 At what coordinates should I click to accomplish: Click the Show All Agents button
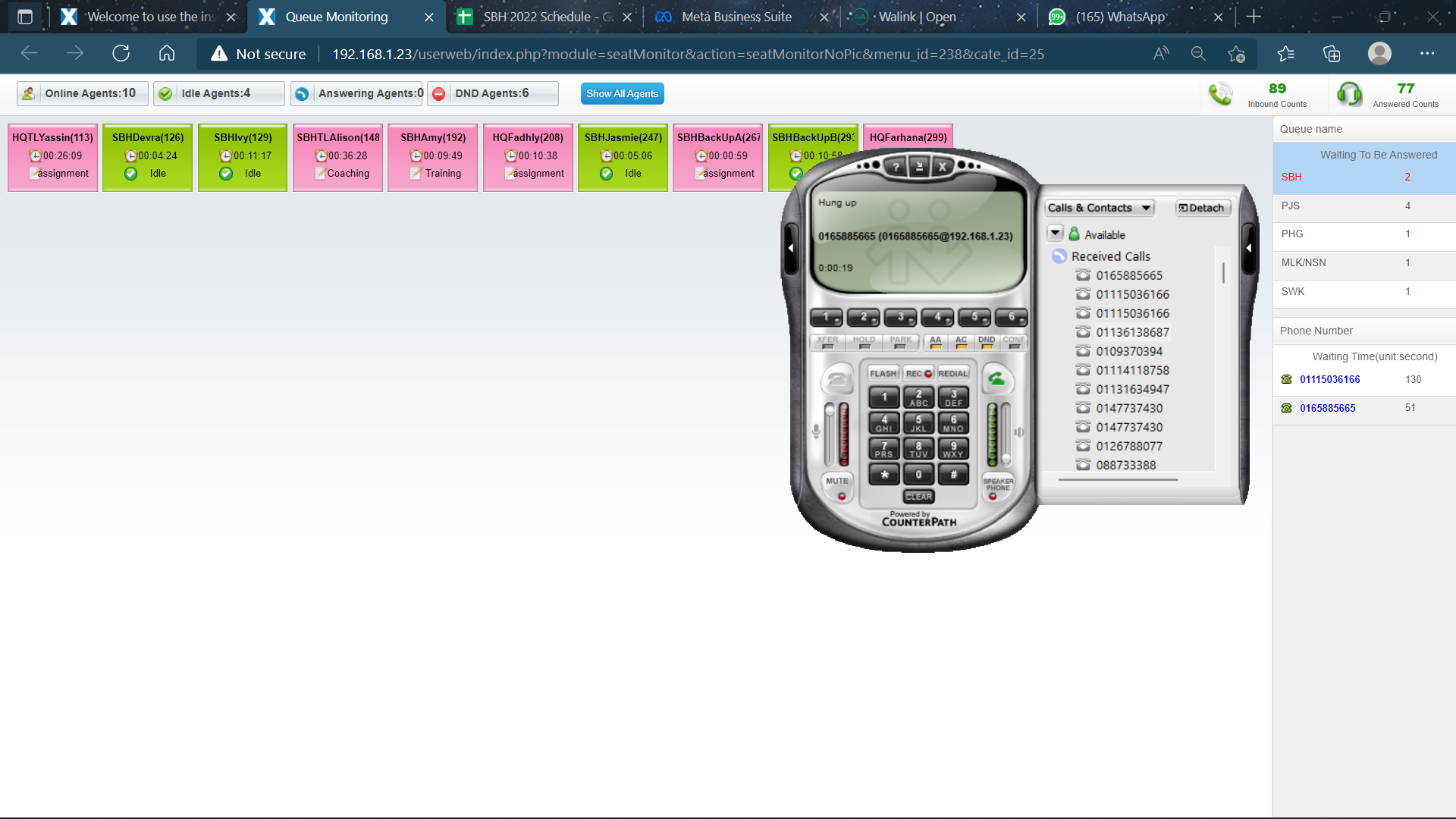coord(622,93)
